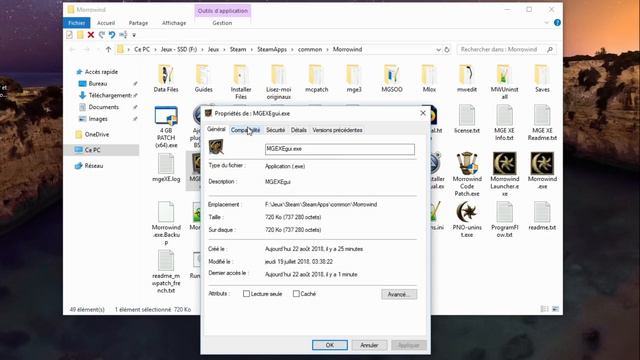Open the Lisez-moi originaux folder
The width and height of the screenshot is (640, 360).
coord(278,82)
